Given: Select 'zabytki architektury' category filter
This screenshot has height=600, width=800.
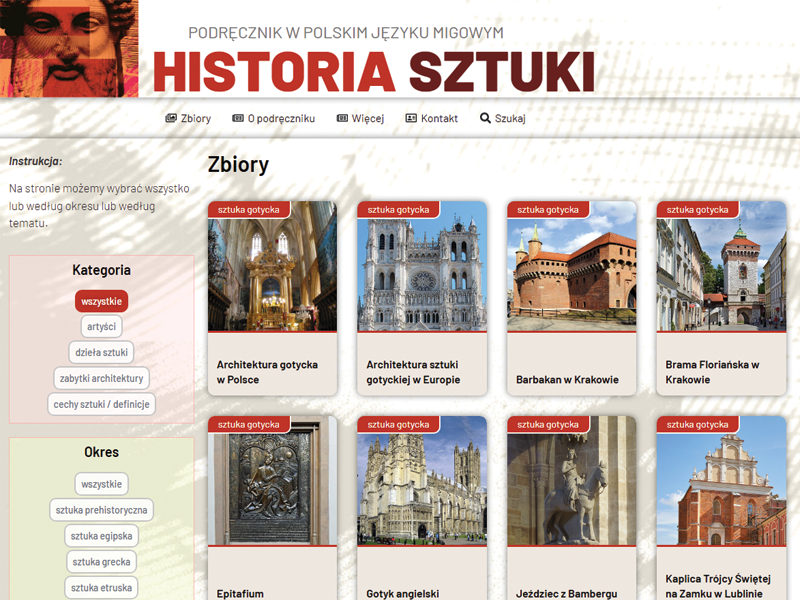Looking at the screenshot, I should coord(102,379).
